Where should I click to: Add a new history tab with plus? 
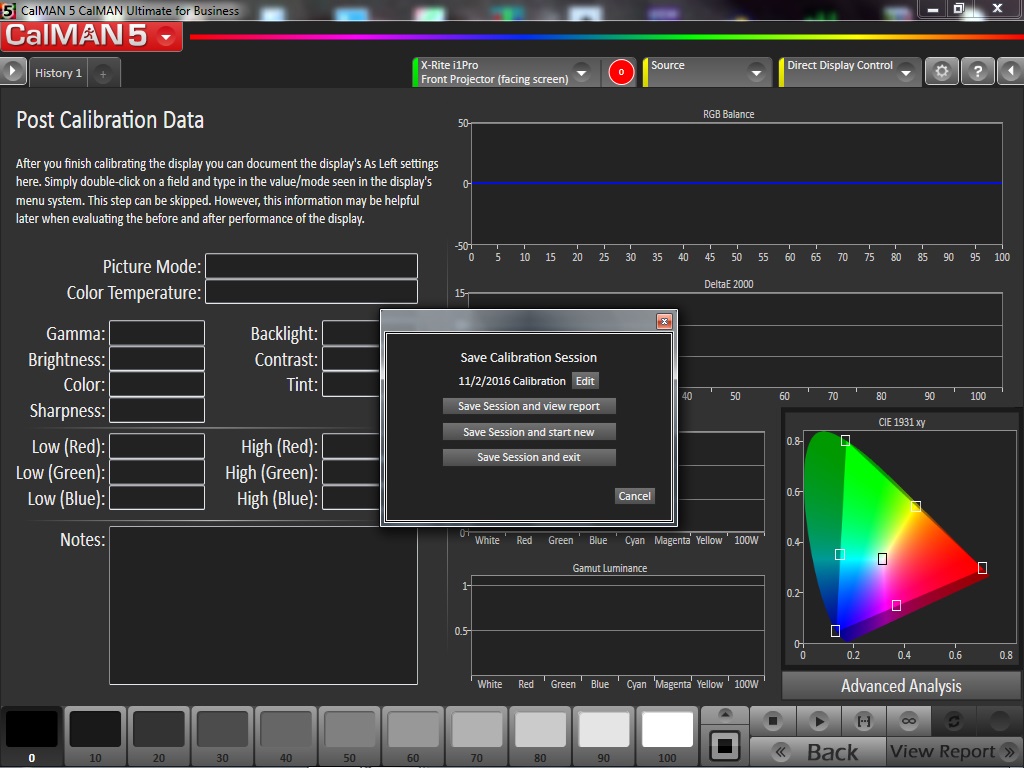point(103,73)
